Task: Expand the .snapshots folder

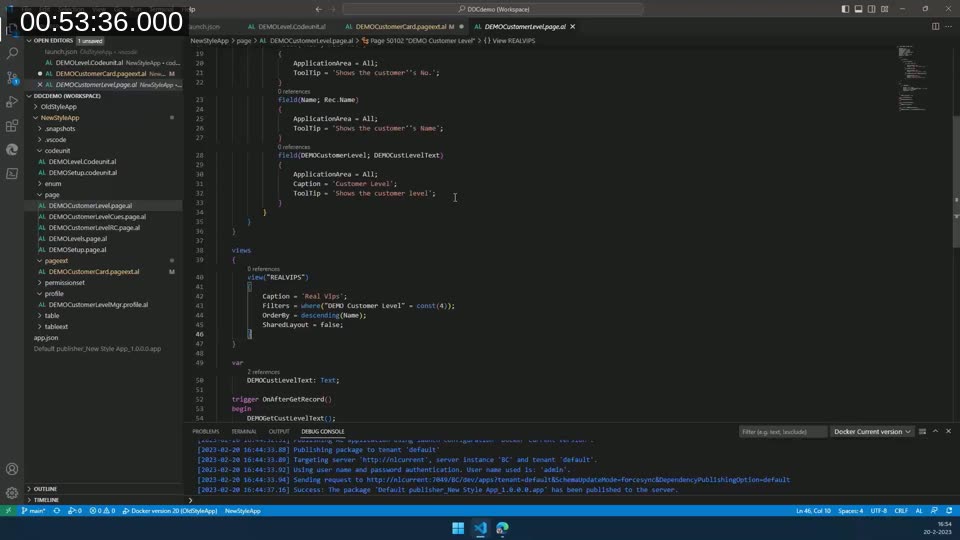Action: [x=59, y=129]
